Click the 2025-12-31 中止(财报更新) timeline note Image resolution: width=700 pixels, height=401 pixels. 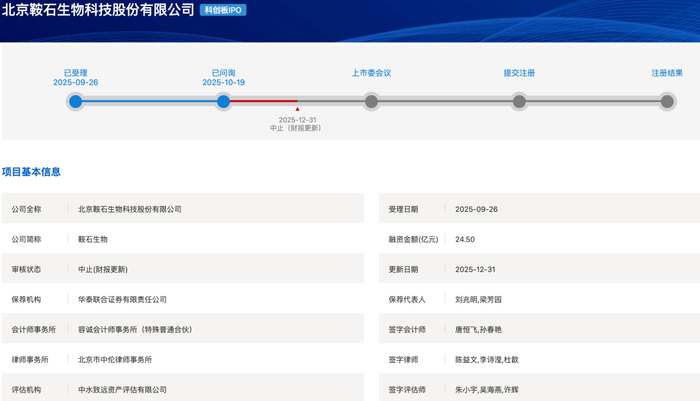click(x=296, y=124)
